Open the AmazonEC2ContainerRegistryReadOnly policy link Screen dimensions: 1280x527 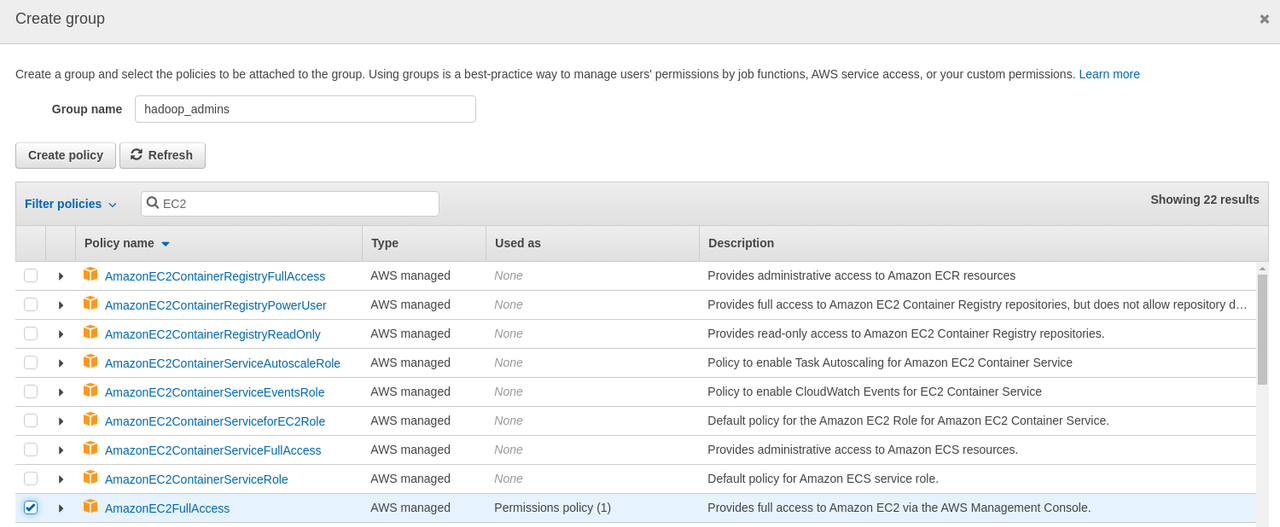[213, 334]
